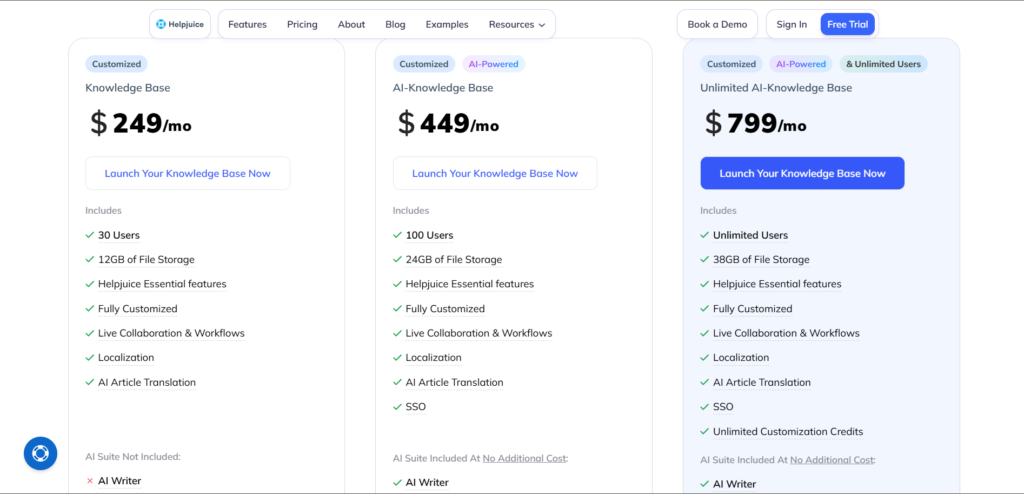
Task: Launch Knowledge Base for the $799 plan
Action: point(803,173)
